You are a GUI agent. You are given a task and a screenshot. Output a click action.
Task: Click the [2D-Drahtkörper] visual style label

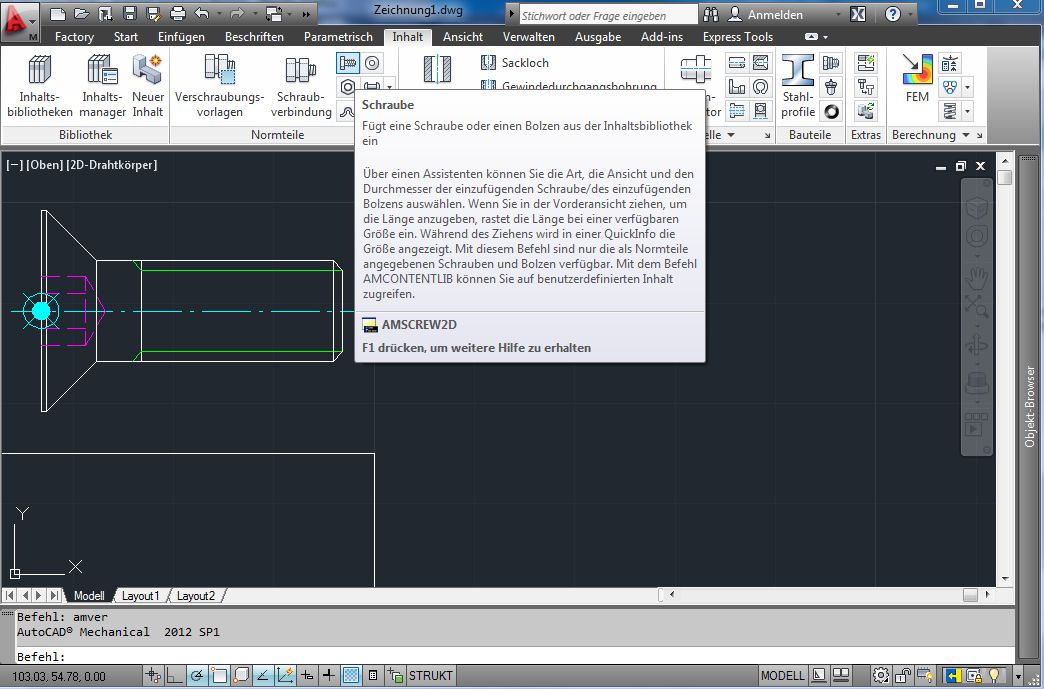coord(112,164)
